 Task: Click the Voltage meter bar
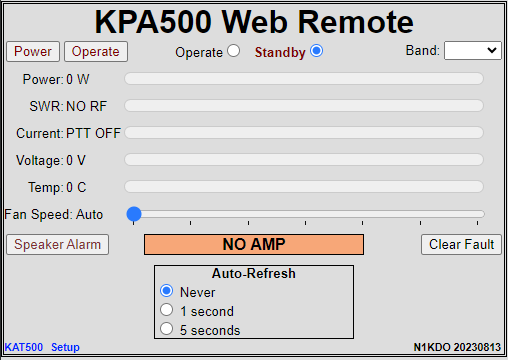304,160
